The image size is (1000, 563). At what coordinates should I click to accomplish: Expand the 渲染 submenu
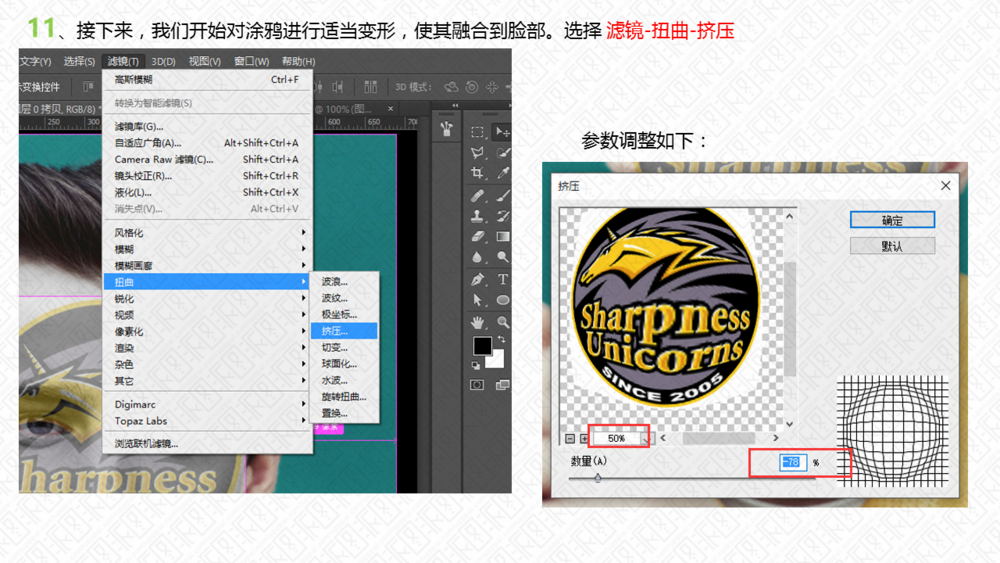point(208,348)
